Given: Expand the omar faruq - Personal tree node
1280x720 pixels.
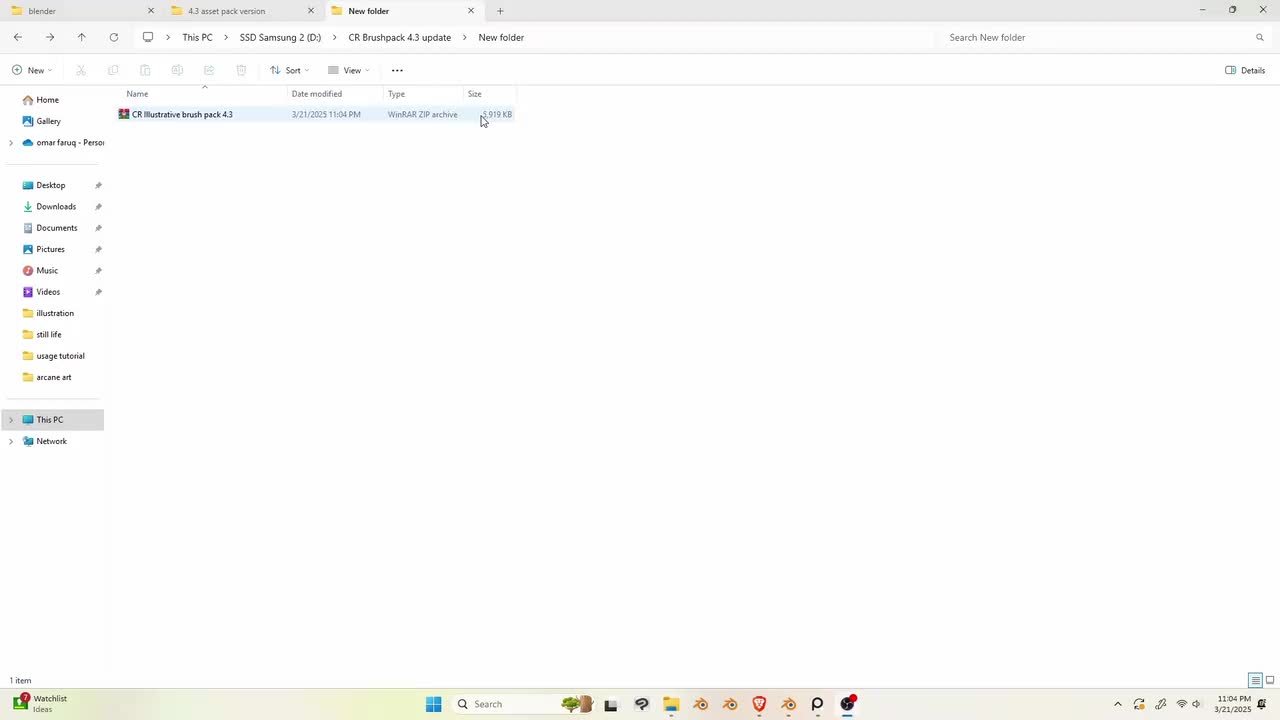Looking at the screenshot, I should click(11, 143).
